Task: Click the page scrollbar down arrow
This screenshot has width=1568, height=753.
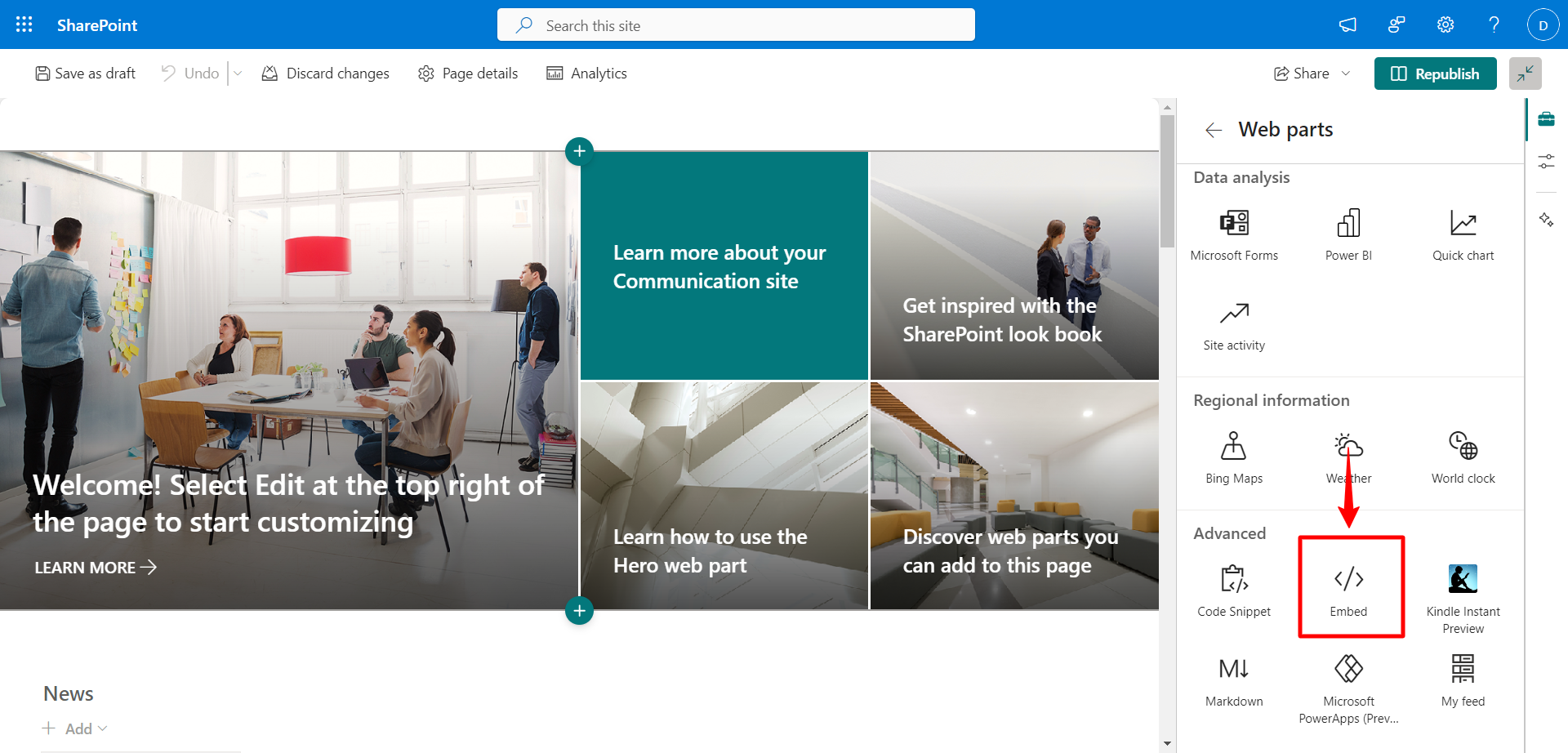Action: pos(1167,744)
